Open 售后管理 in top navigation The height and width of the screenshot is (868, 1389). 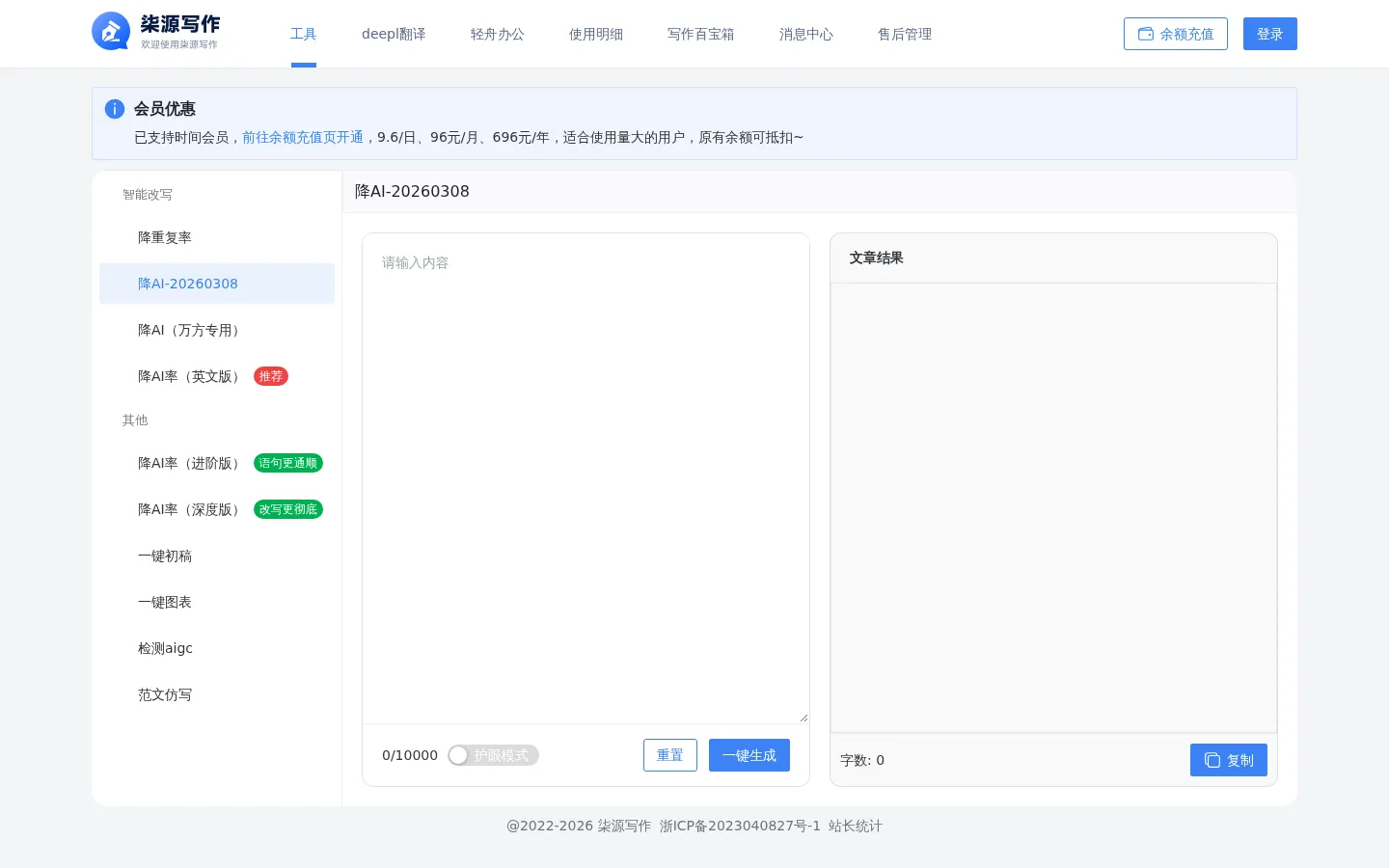click(905, 34)
